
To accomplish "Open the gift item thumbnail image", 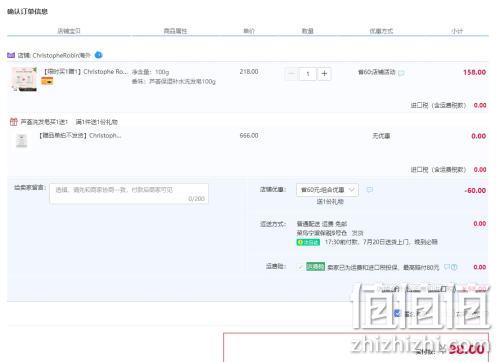I will click(22, 141).
